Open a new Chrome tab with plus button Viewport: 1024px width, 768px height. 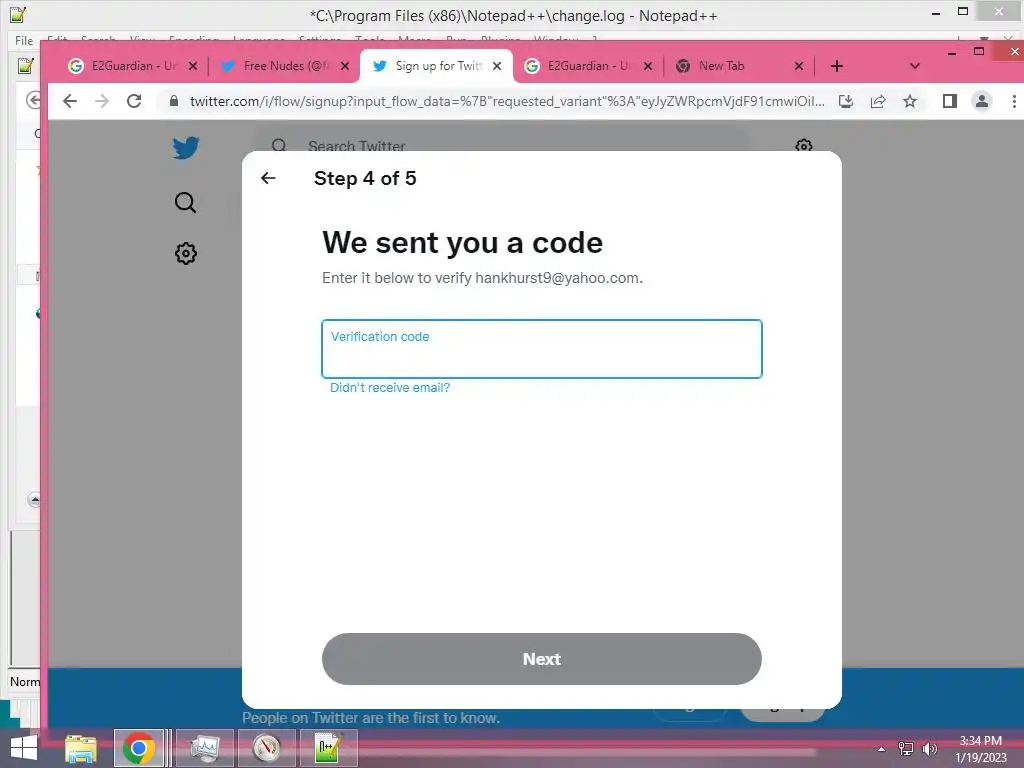(x=837, y=66)
